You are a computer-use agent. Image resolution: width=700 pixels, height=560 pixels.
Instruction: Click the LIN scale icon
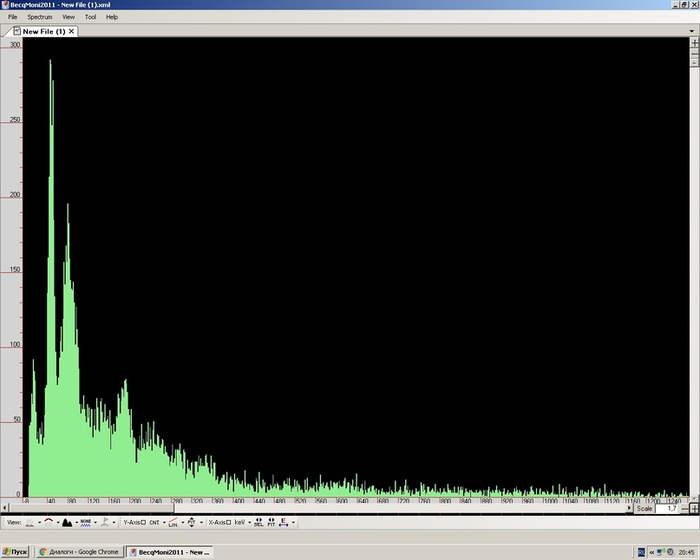coord(173,522)
